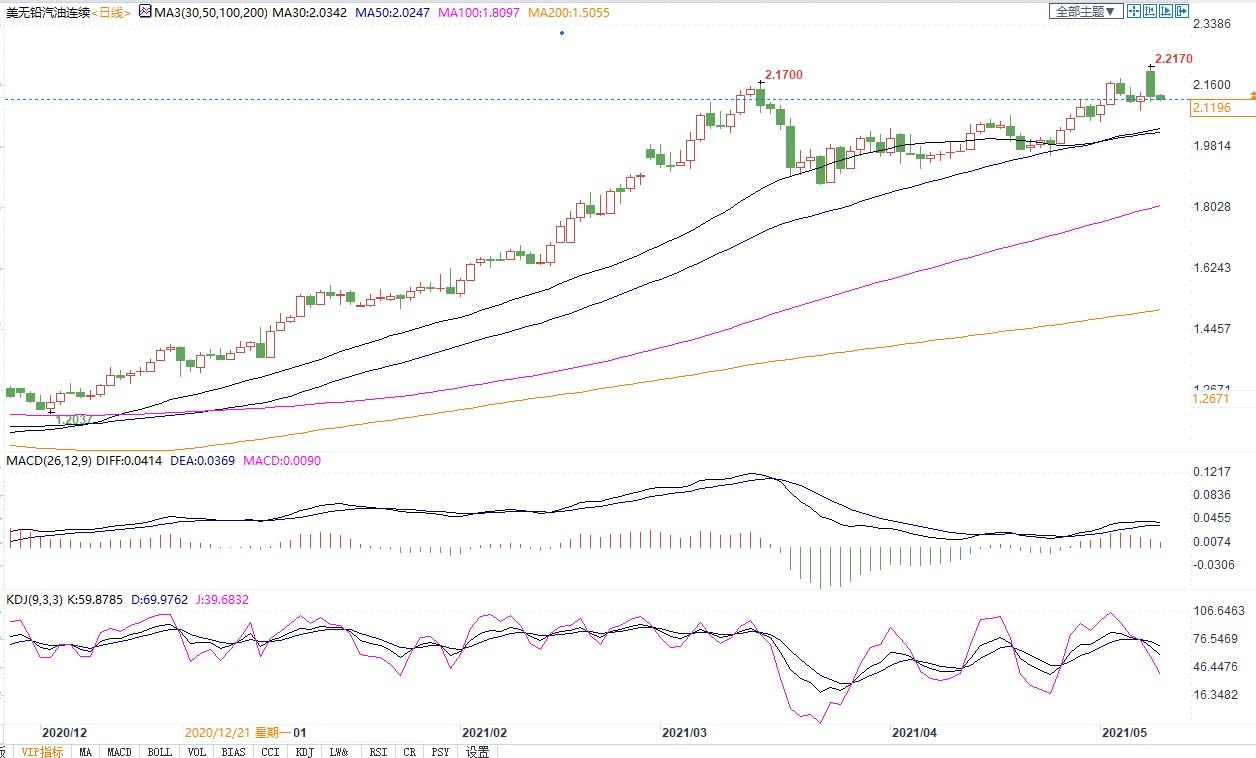Click the DIFF:0.0414 value
The width and height of the screenshot is (1256, 758).
pos(129,461)
